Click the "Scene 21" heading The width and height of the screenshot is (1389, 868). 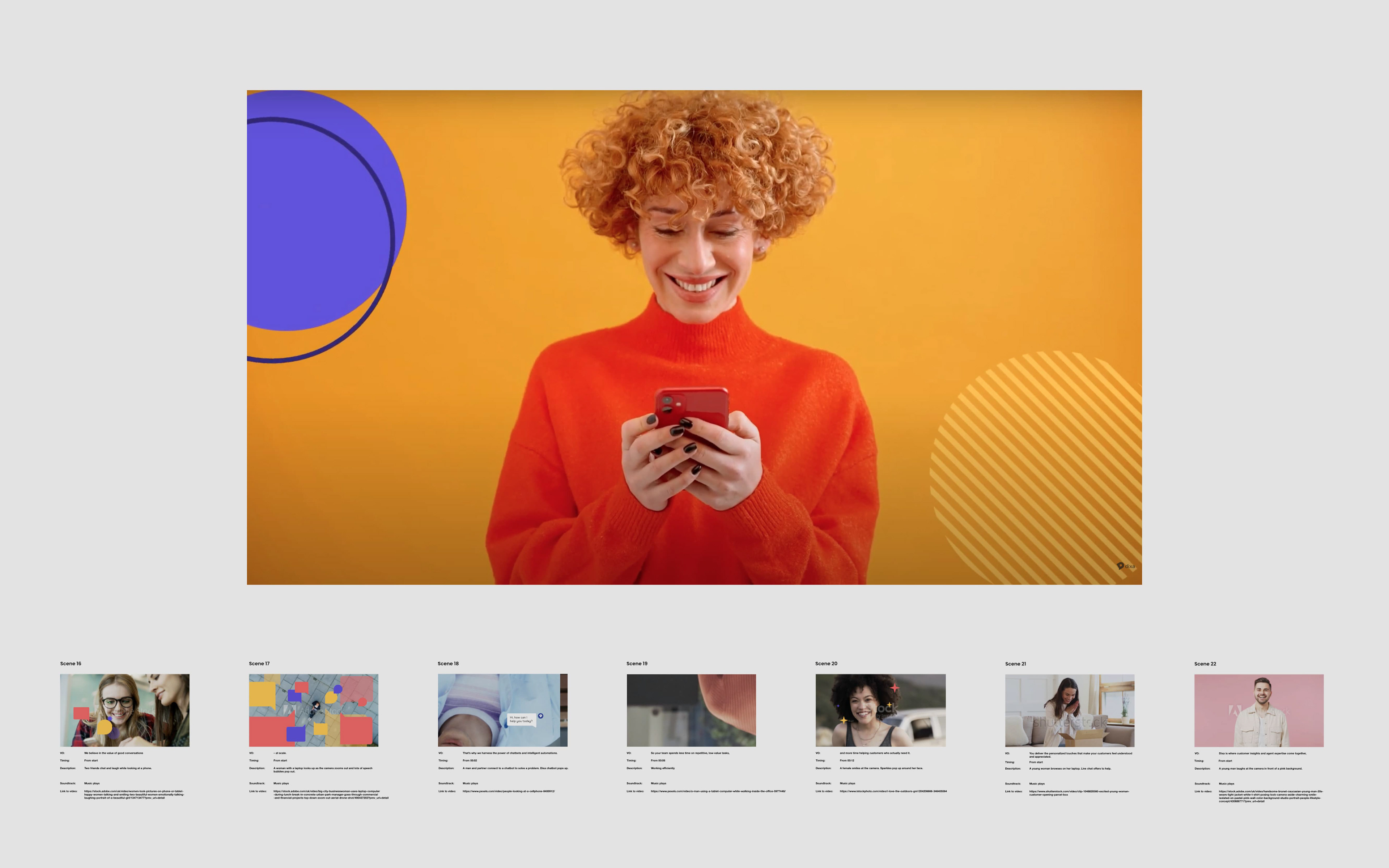(1015, 664)
